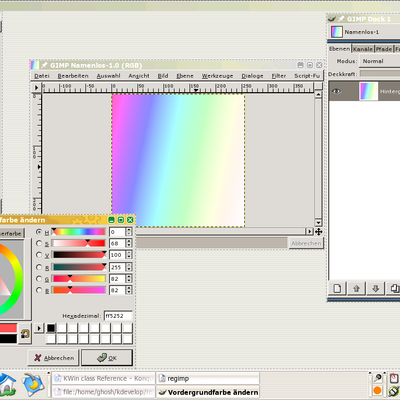Open the Ebene menu
The height and width of the screenshot is (400, 400).
coord(185,76)
